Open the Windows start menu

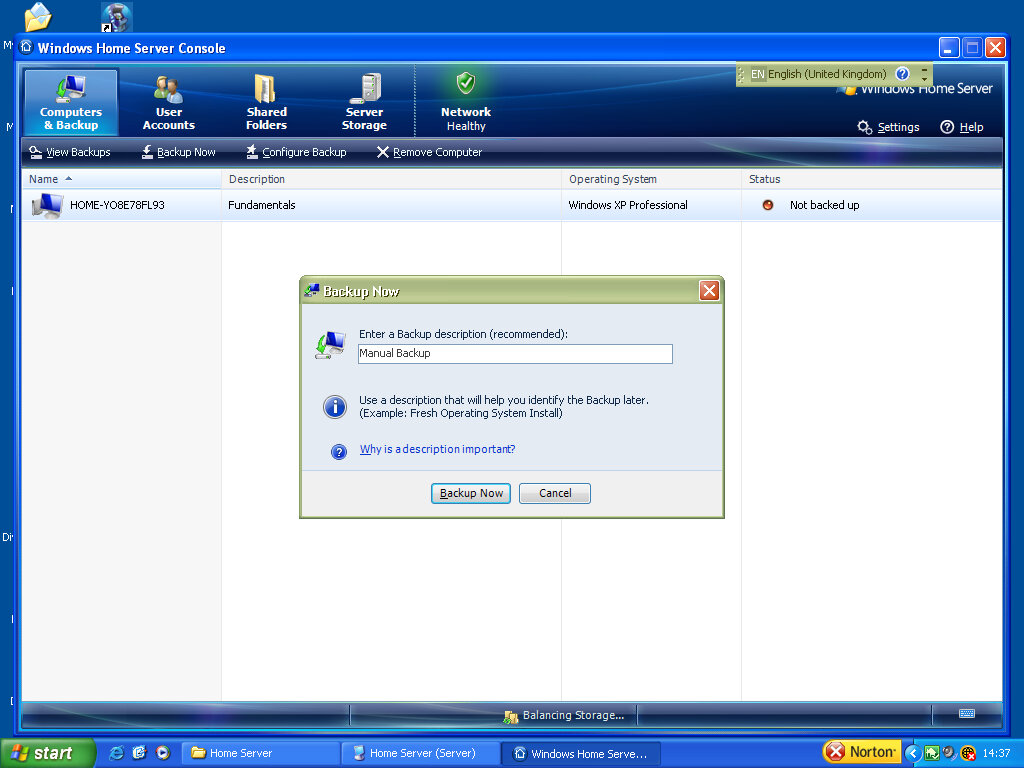(47, 753)
